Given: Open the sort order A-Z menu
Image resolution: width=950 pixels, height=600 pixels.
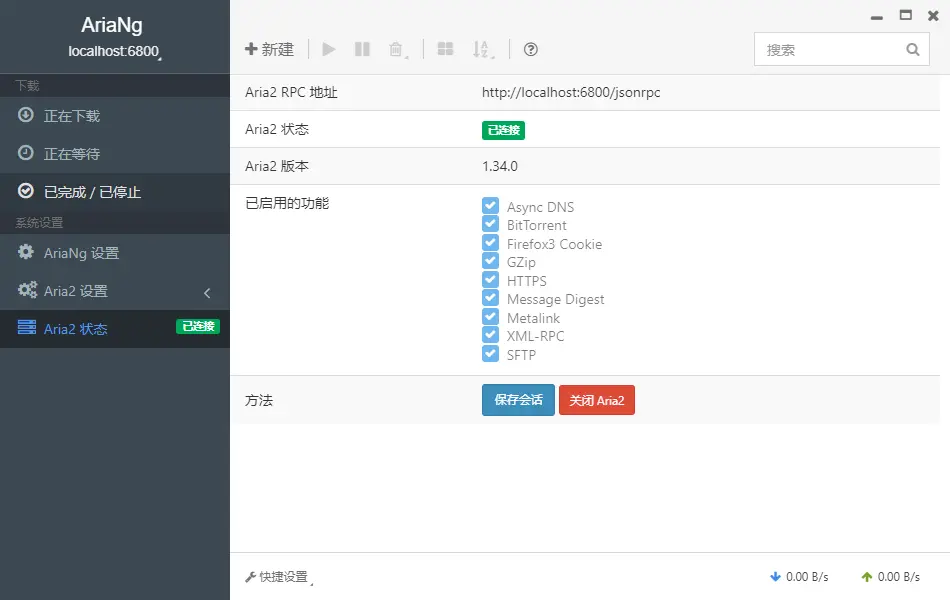Looking at the screenshot, I should (x=482, y=49).
